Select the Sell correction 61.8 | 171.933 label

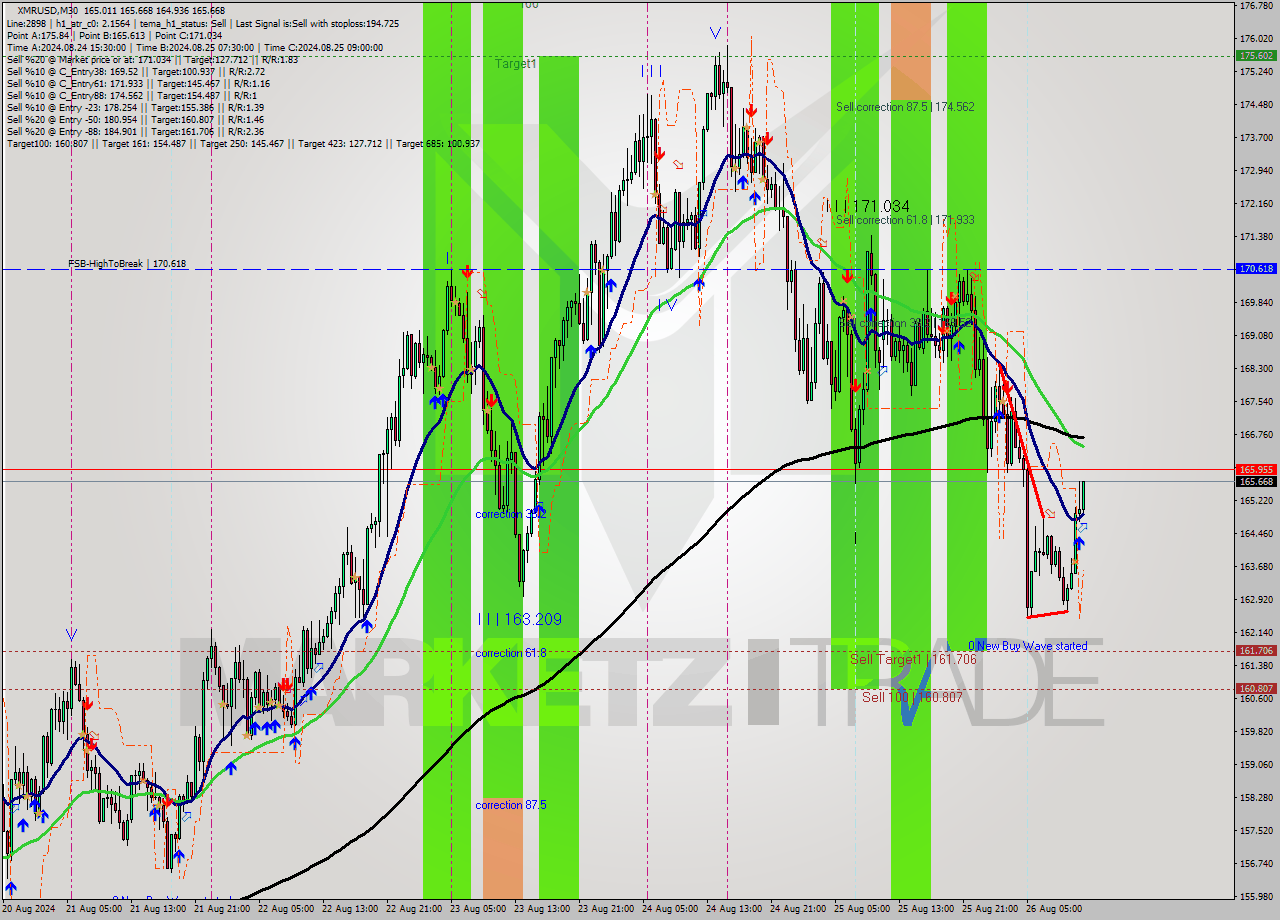click(x=905, y=220)
